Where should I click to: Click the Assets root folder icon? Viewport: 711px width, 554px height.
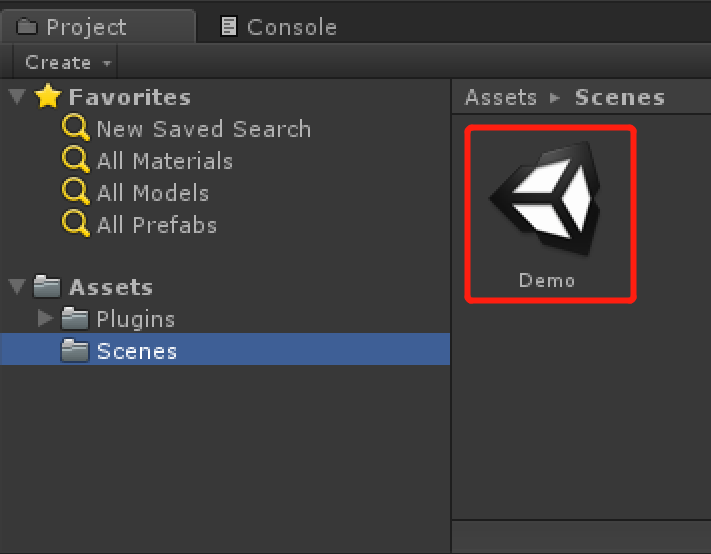coord(47,287)
